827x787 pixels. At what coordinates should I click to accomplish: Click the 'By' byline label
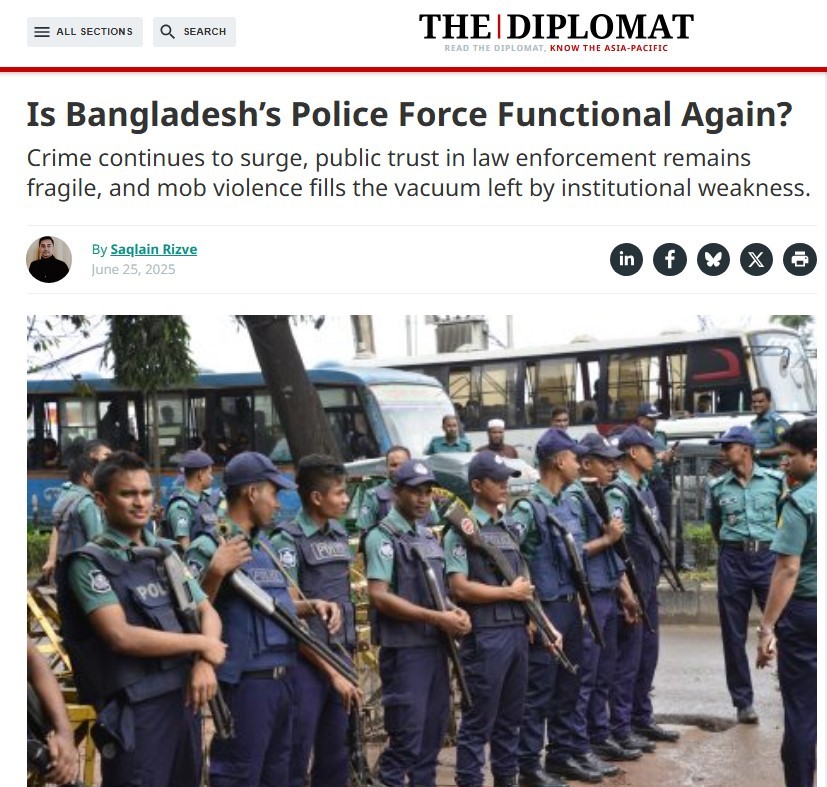point(99,249)
